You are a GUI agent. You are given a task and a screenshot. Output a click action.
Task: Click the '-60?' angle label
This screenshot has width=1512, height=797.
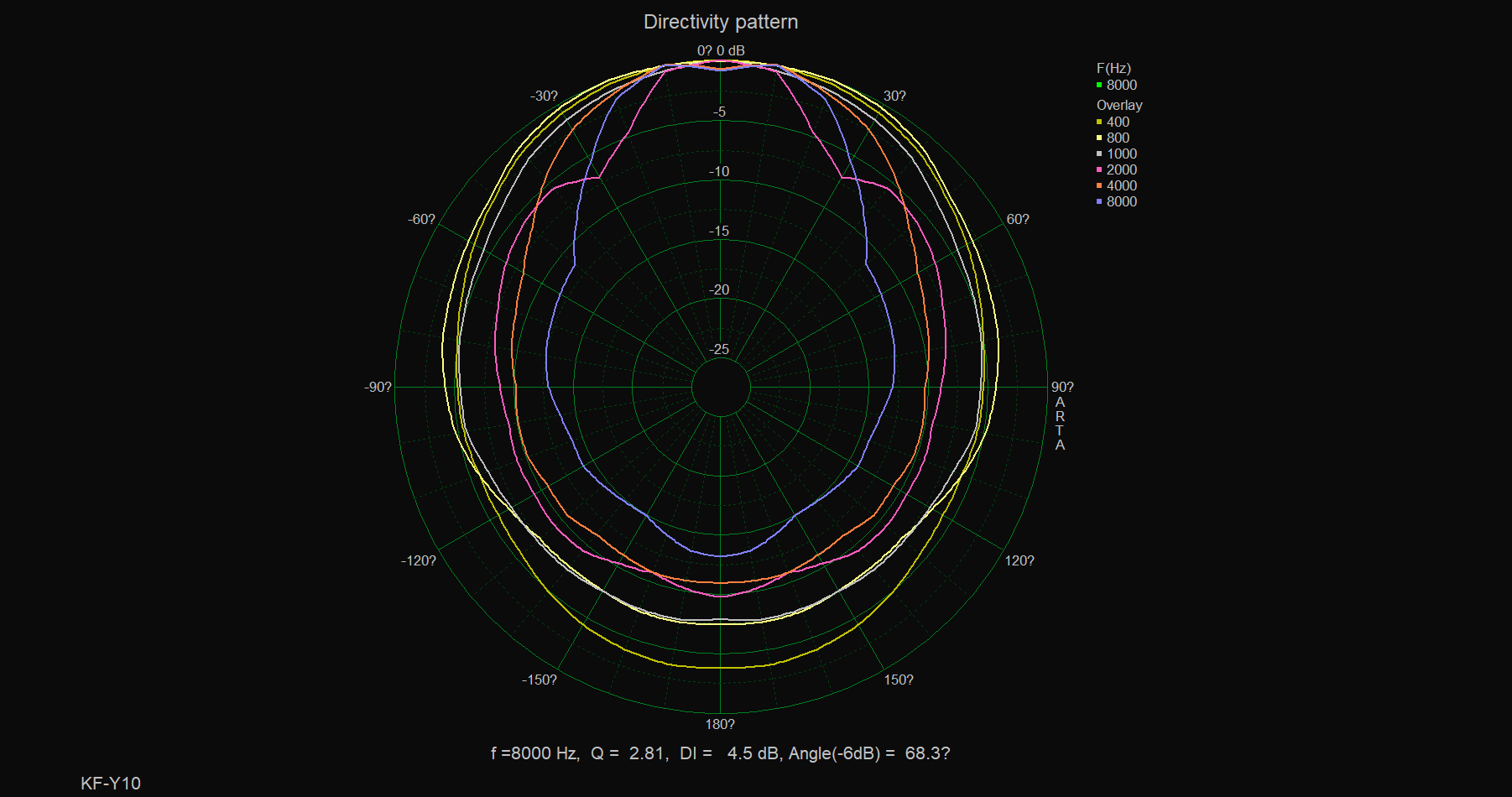(421, 219)
